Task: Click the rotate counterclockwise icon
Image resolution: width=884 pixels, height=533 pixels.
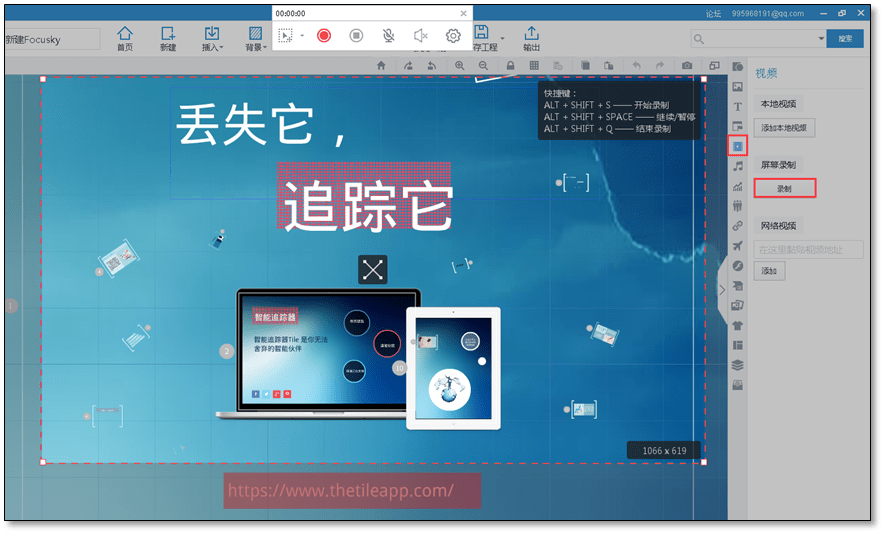Action: pos(432,65)
